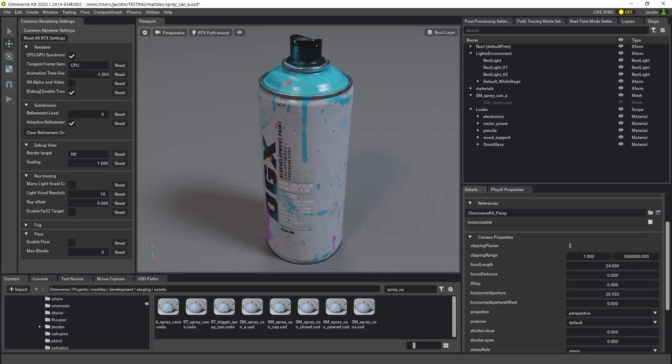Pick the rotate tool in left toolbar
The height and width of the screenshot is (364, 672).
(x=9, y=56)
